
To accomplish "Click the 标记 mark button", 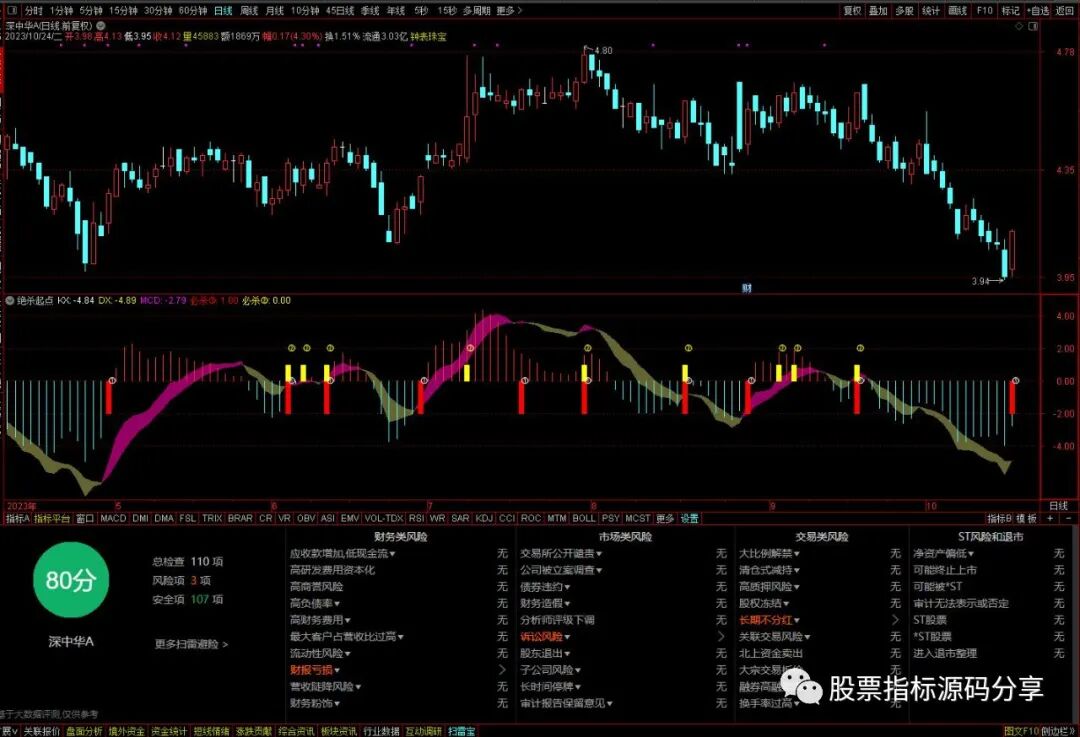I will pos(1010,10).
